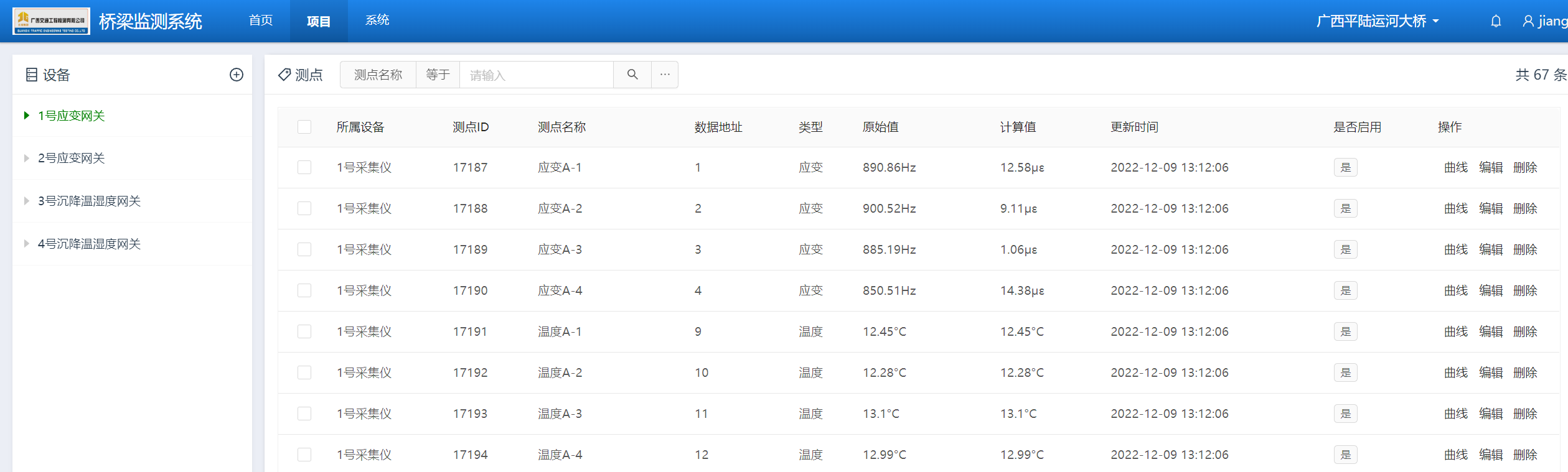The image size is (1568, 472).
Task: Select 2号应变网关 in the device tree
Action: pos(72,158)
